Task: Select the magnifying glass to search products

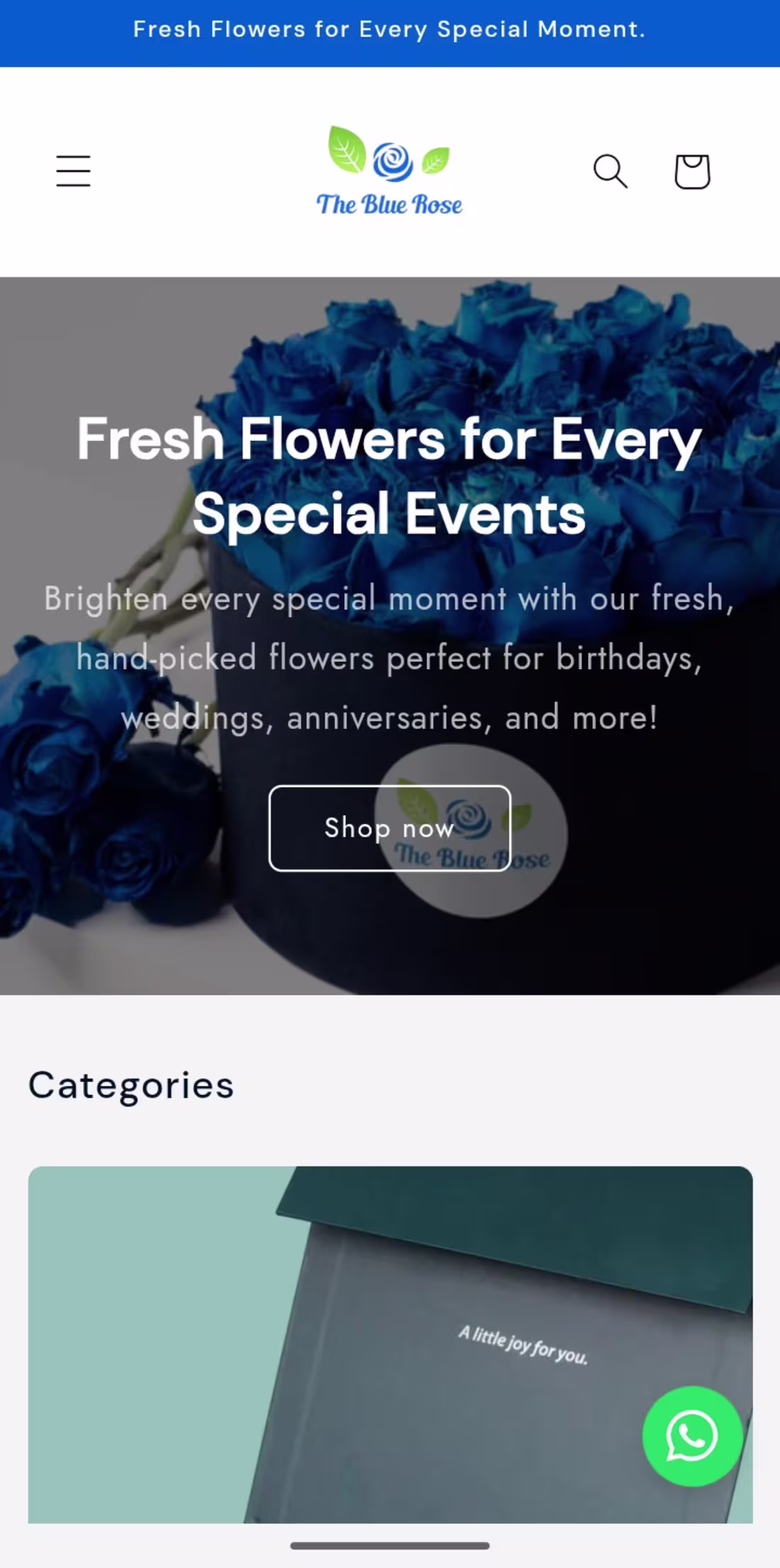Action: [x=611, y=171]
